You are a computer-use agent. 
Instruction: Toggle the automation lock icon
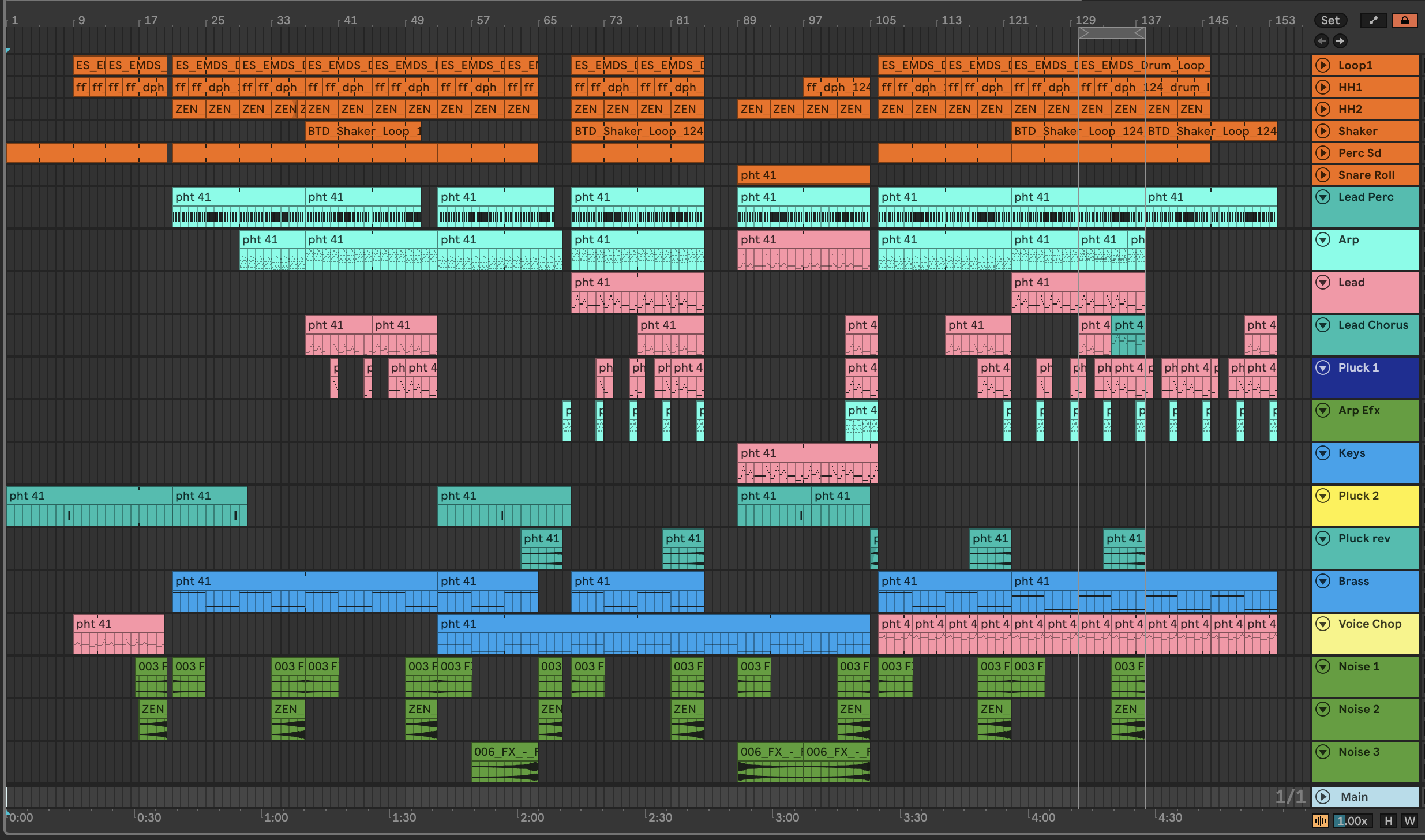click(1404, 20)
